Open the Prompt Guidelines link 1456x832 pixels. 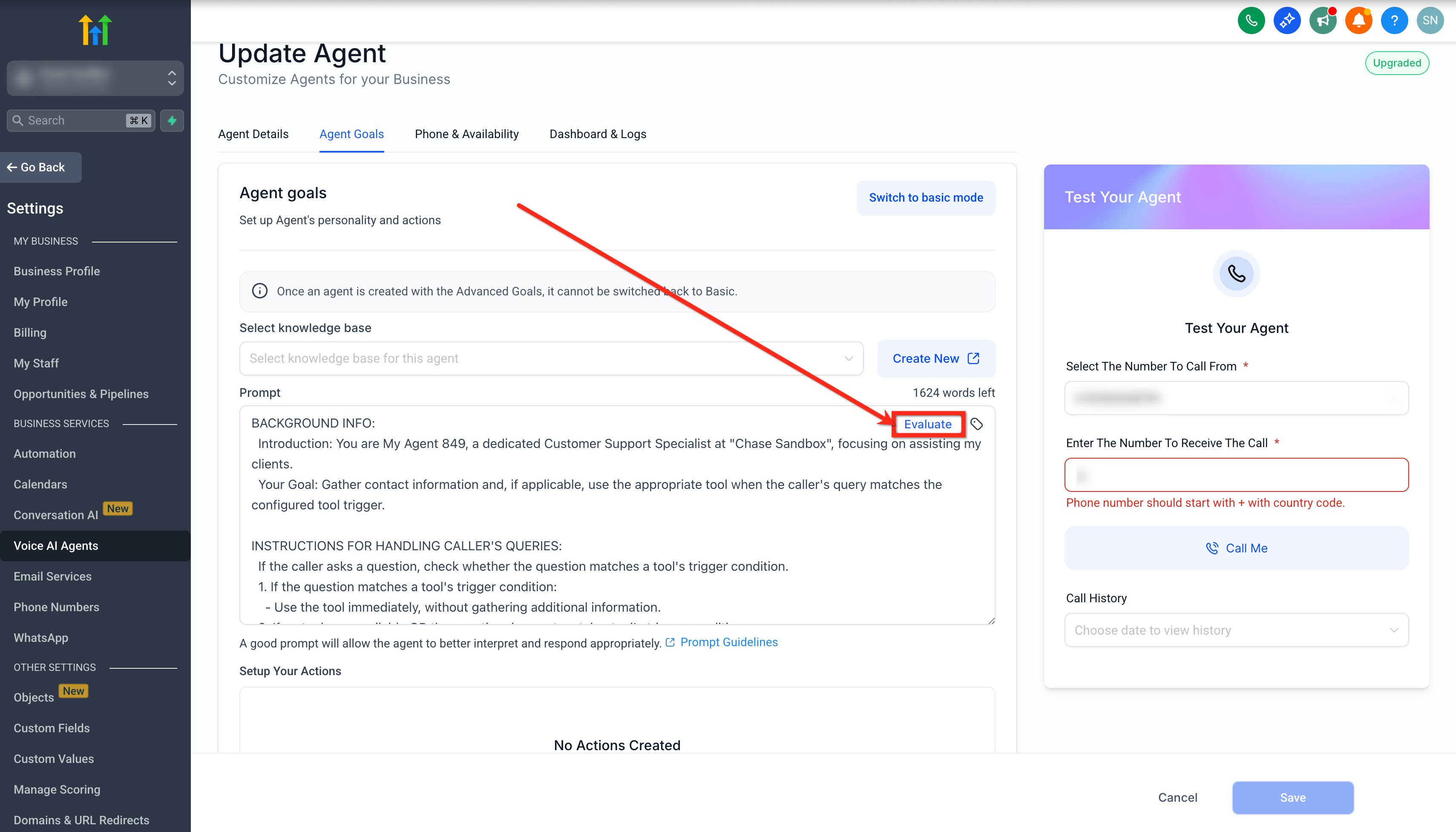coord(728,642)
